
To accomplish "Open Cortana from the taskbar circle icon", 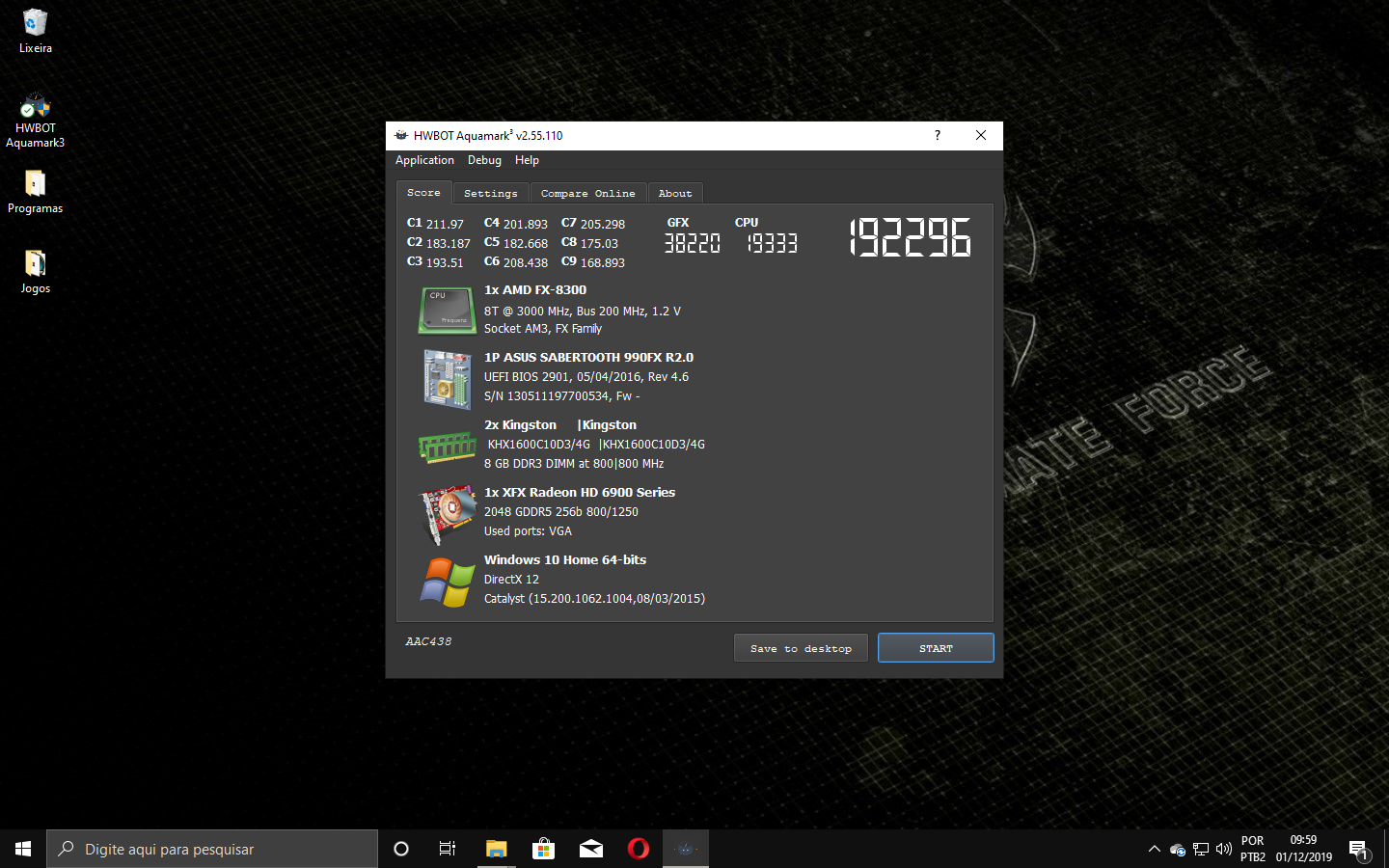I will click(401, 849).
